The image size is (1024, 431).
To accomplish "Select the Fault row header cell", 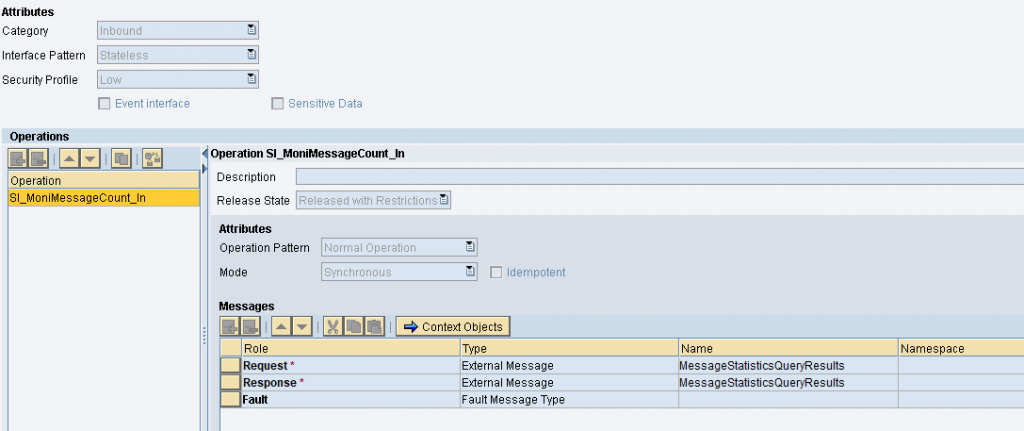I will tap(231, 399).
